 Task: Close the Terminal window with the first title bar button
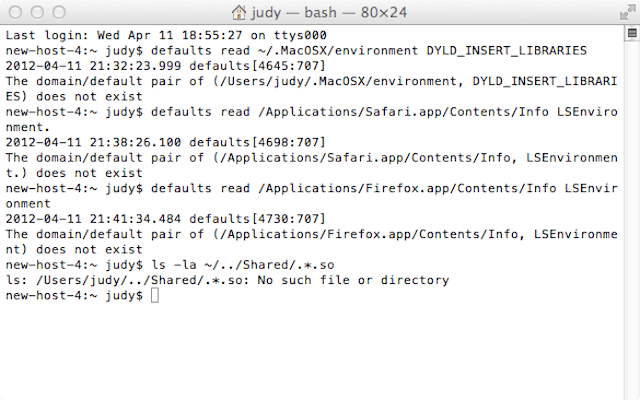click(16, 12)
